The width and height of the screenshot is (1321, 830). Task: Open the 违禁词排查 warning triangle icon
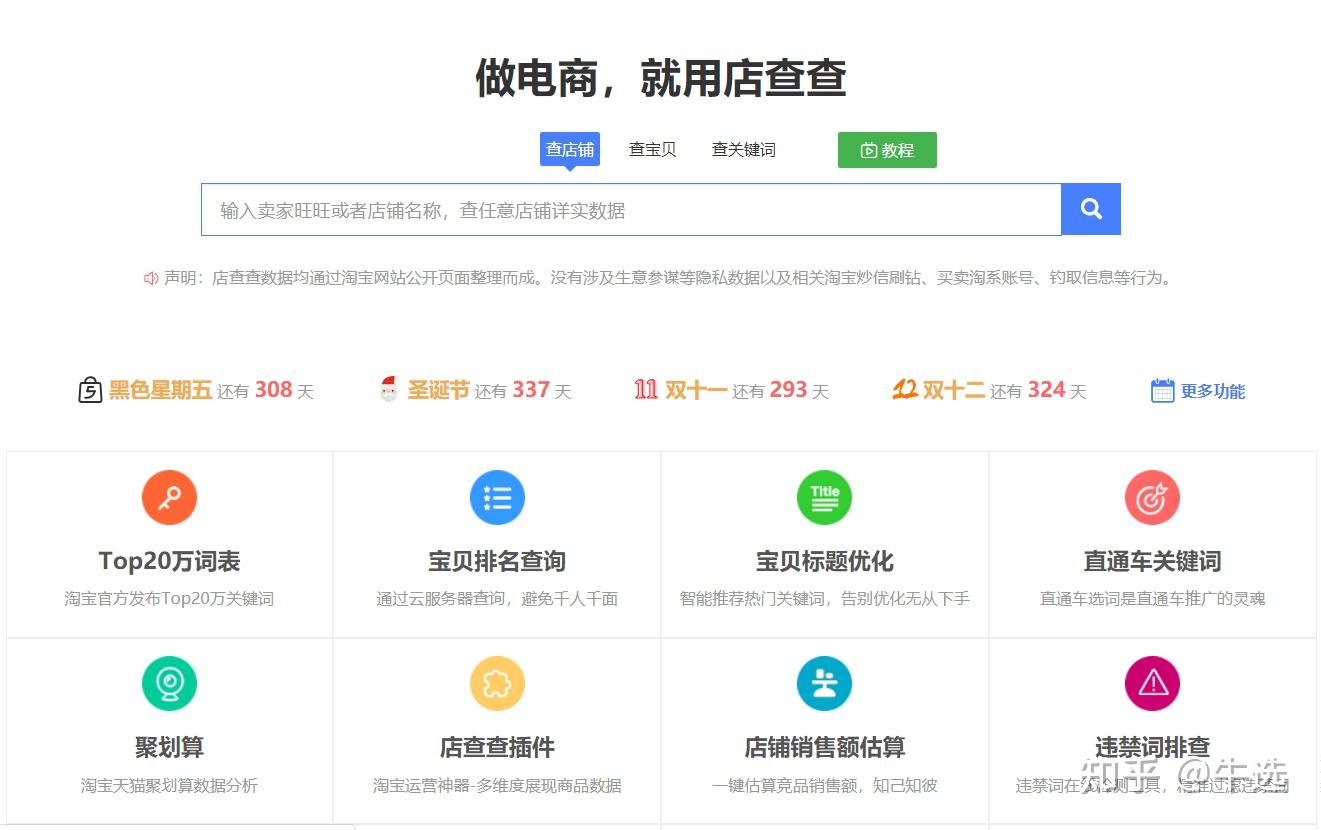click(x=1152, y=683)
